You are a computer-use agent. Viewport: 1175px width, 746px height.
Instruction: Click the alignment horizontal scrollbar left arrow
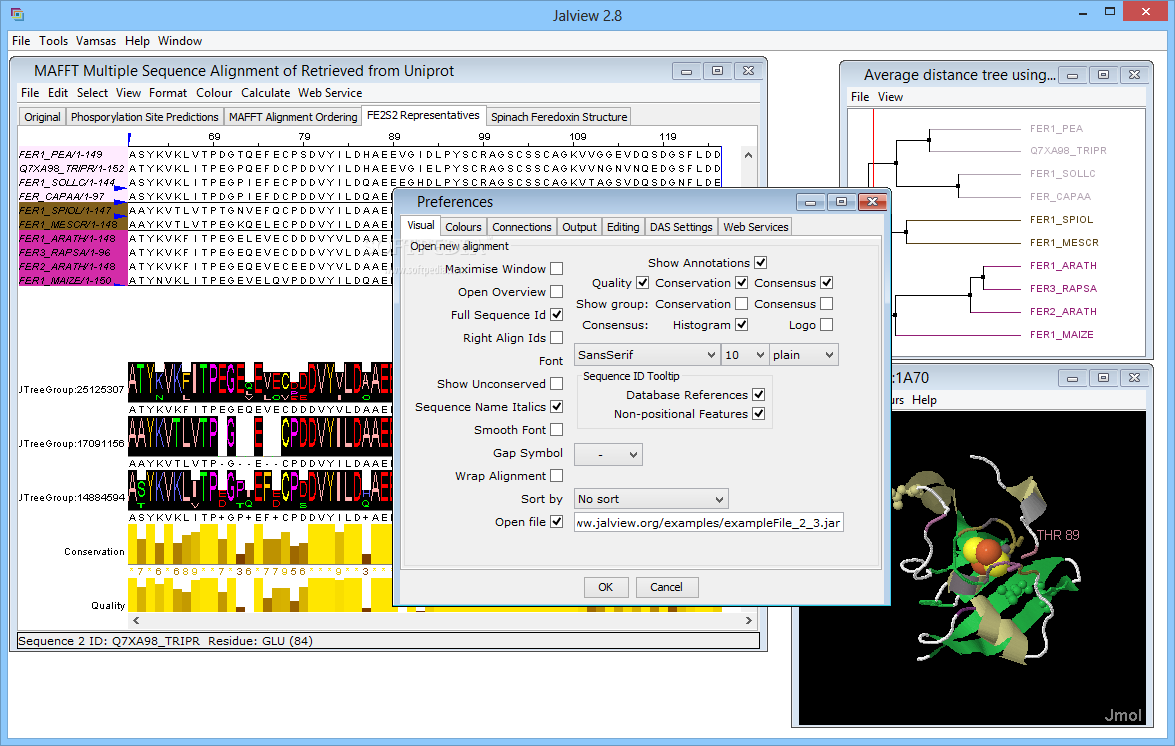pos(136,620)
